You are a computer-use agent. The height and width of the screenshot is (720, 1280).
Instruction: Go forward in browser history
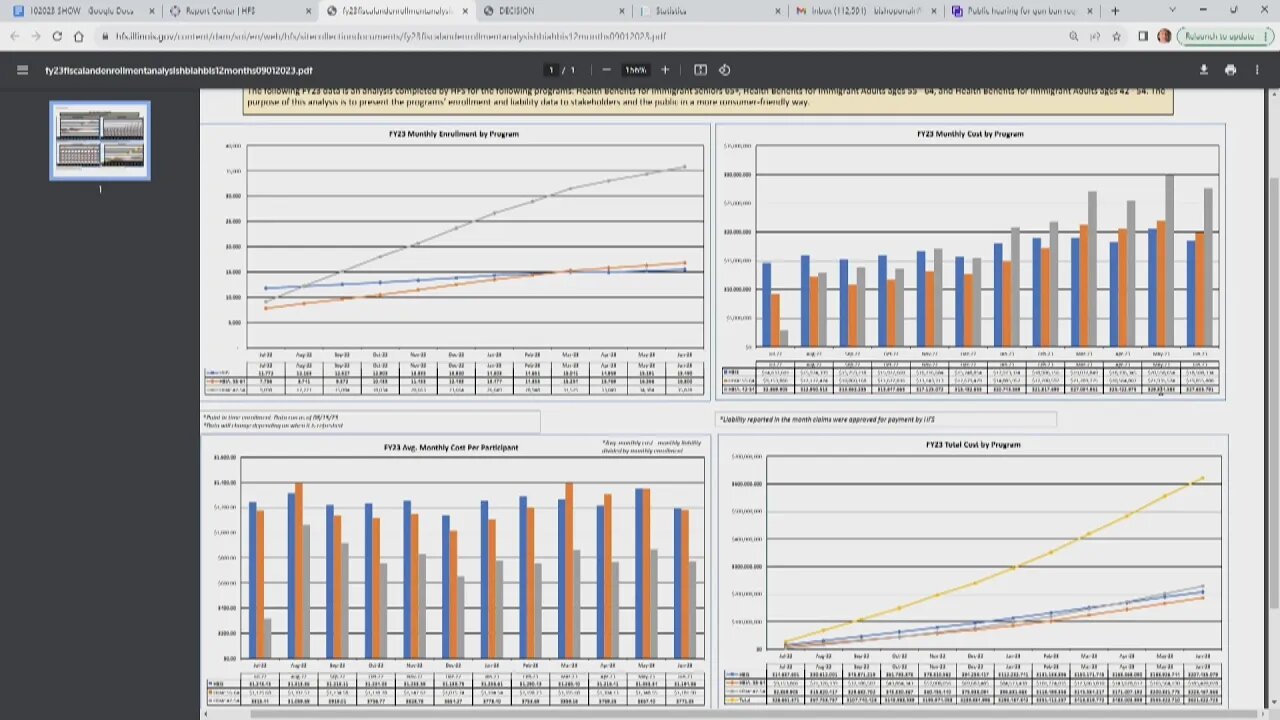[x=35, y=36]
